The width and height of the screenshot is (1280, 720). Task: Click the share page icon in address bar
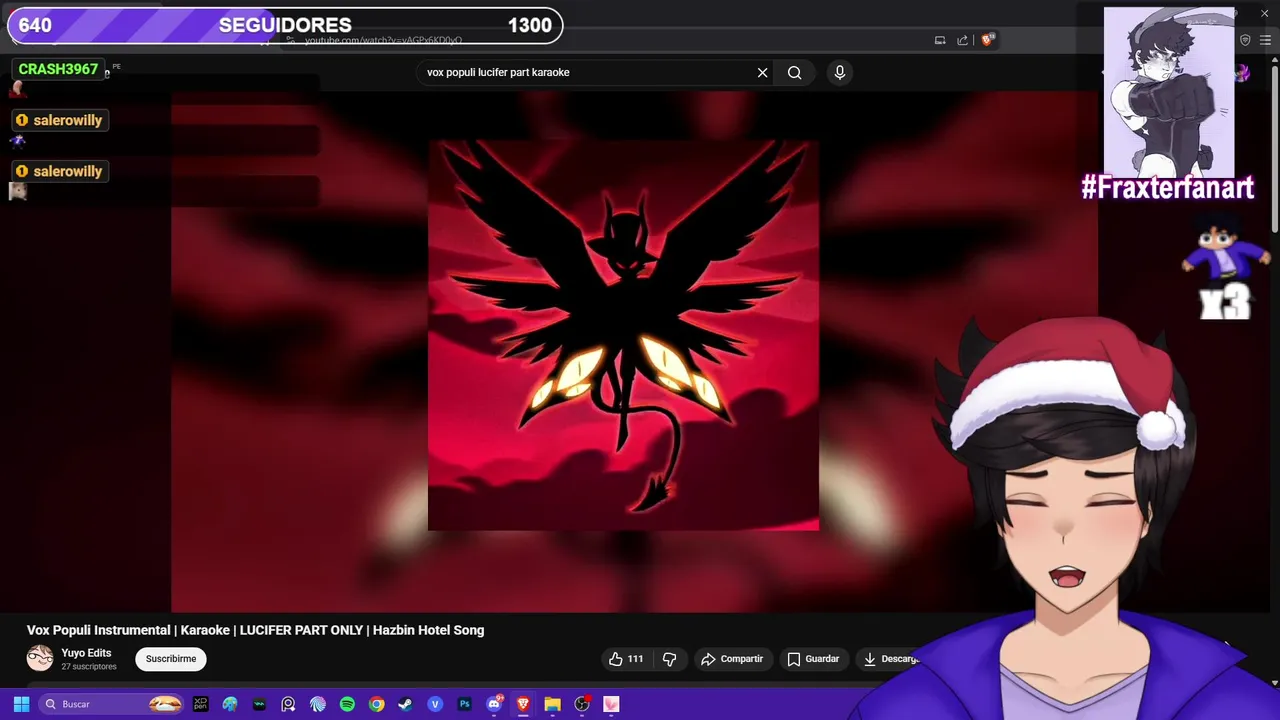[x=962, y=40]
